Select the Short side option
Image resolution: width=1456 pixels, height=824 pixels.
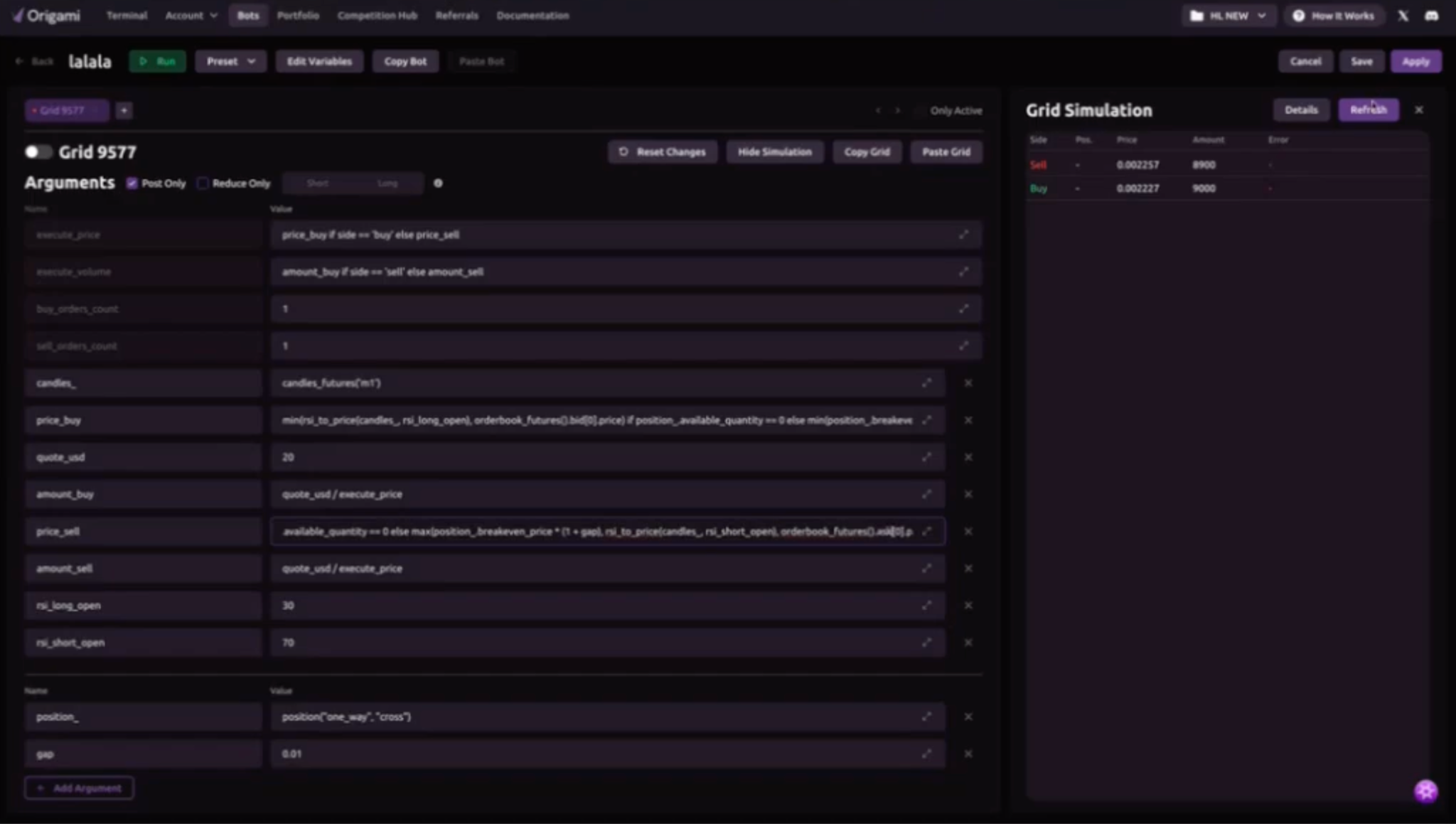click(x=318, y=183)
